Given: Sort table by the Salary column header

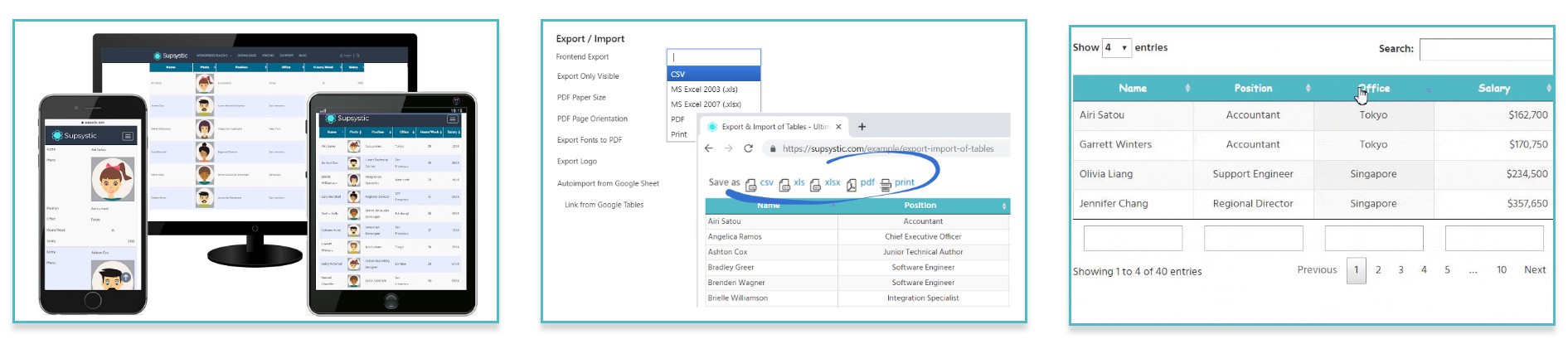Looking at the screenshot, I should coord(1493,88).
